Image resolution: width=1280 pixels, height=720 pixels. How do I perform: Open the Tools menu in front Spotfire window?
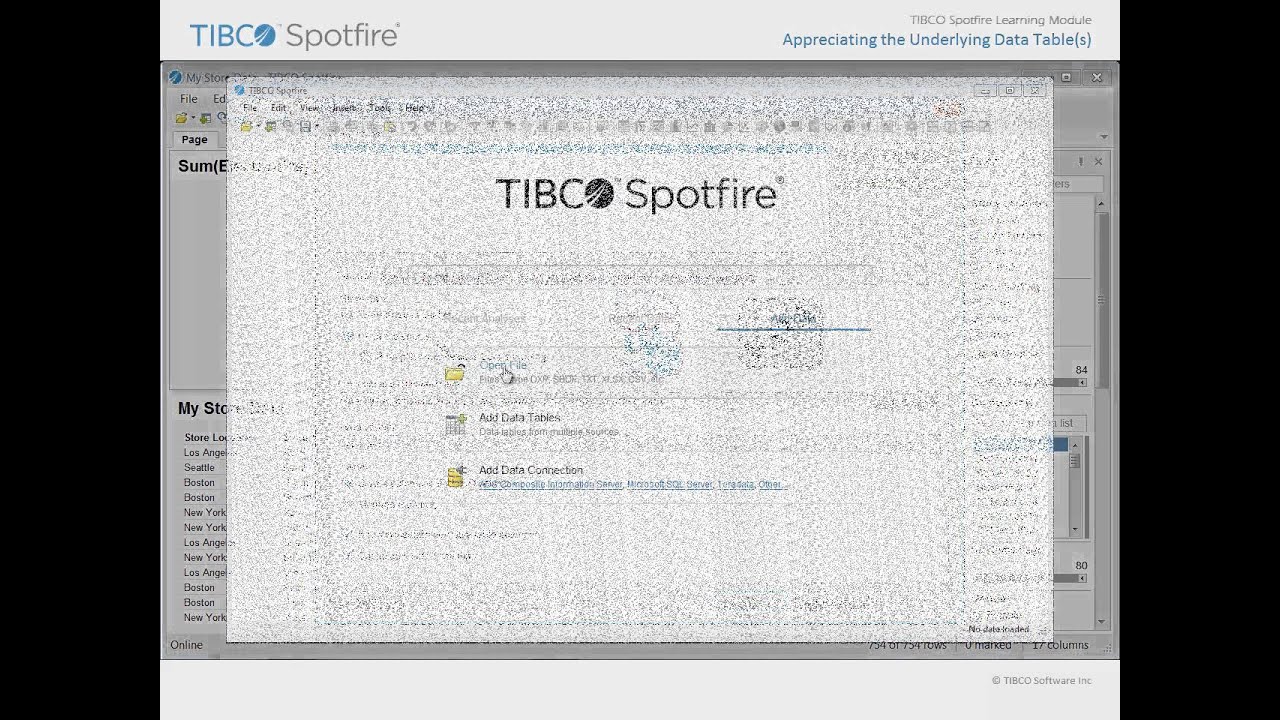click(380, 108)
